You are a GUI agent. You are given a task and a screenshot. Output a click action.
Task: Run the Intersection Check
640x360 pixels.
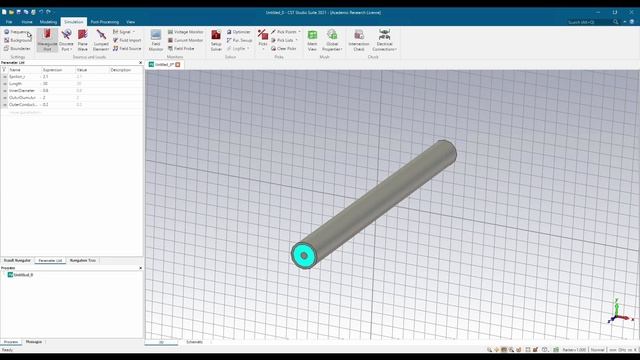coord(359,40)
